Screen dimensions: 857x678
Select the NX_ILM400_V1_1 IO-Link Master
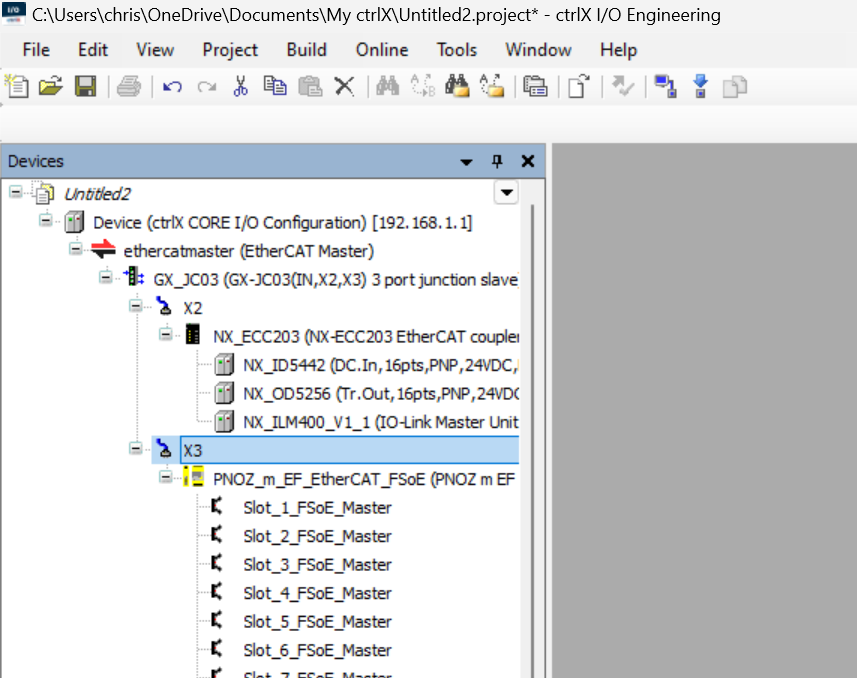[x=381, y=422]
